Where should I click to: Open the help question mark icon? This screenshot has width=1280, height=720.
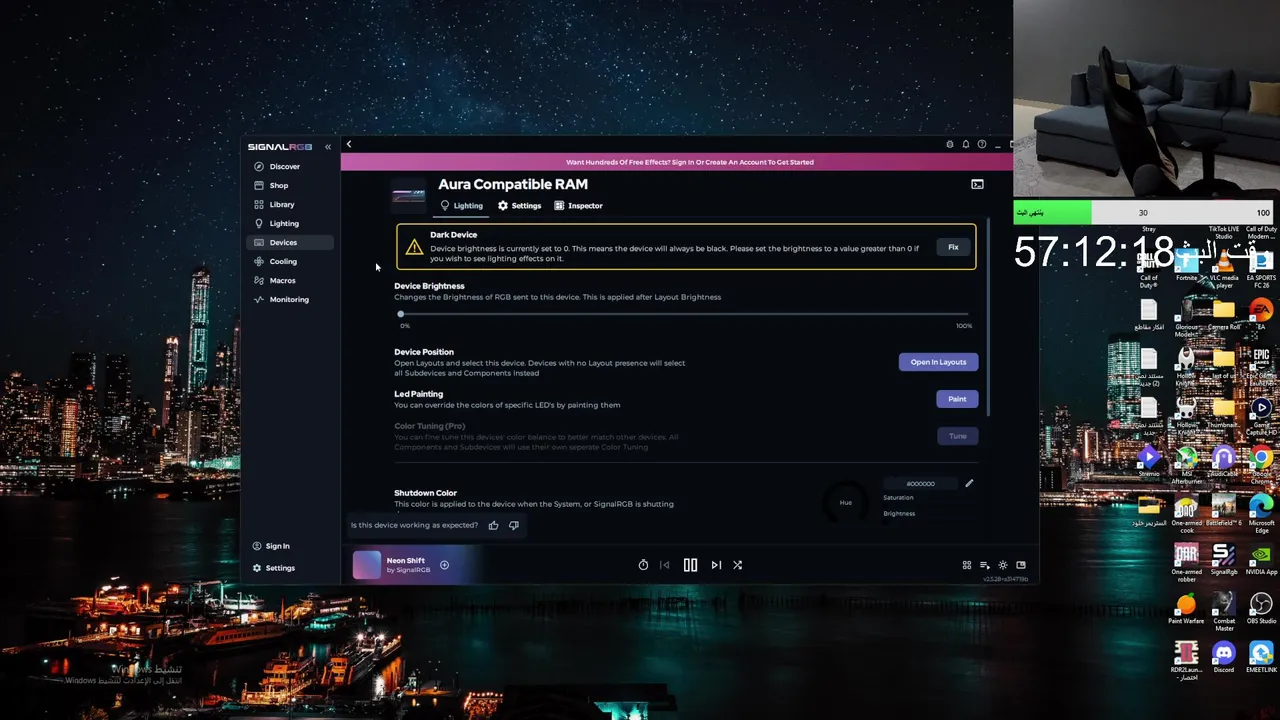[982, 144]
